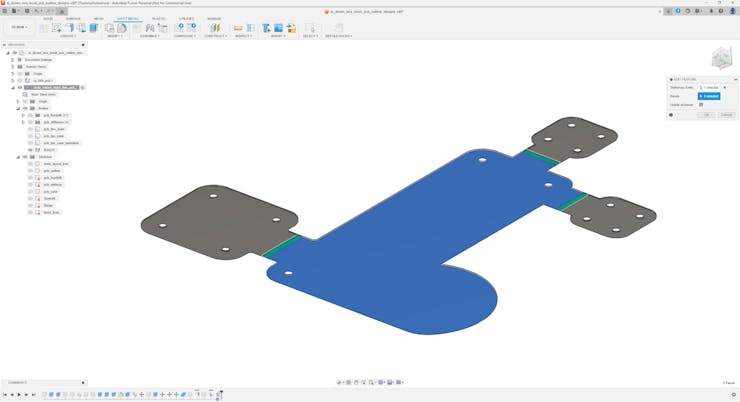Click OK in the Edit Feature dialog
Viewport: 740px width, 402px height.
pyautogui.click(x=706, y=115)
